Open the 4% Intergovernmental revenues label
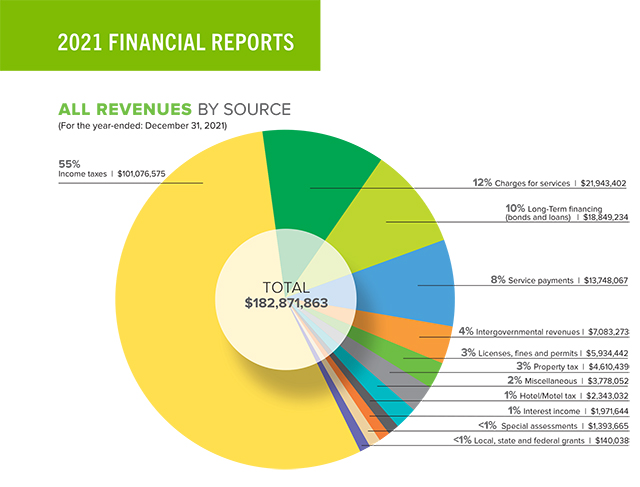 coord(543,331)
